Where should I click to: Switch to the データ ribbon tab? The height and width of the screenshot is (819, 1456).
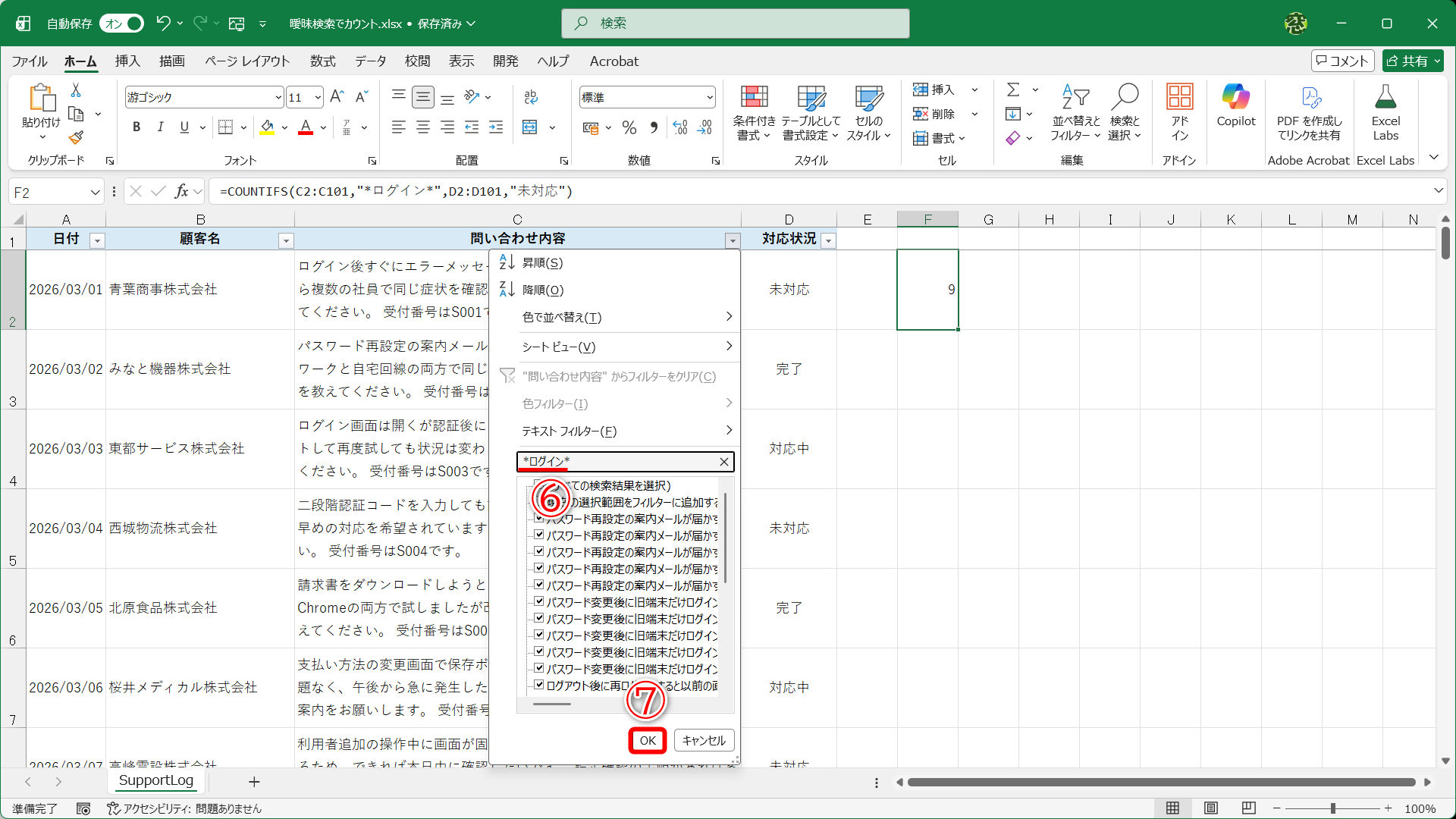point(370,61)
